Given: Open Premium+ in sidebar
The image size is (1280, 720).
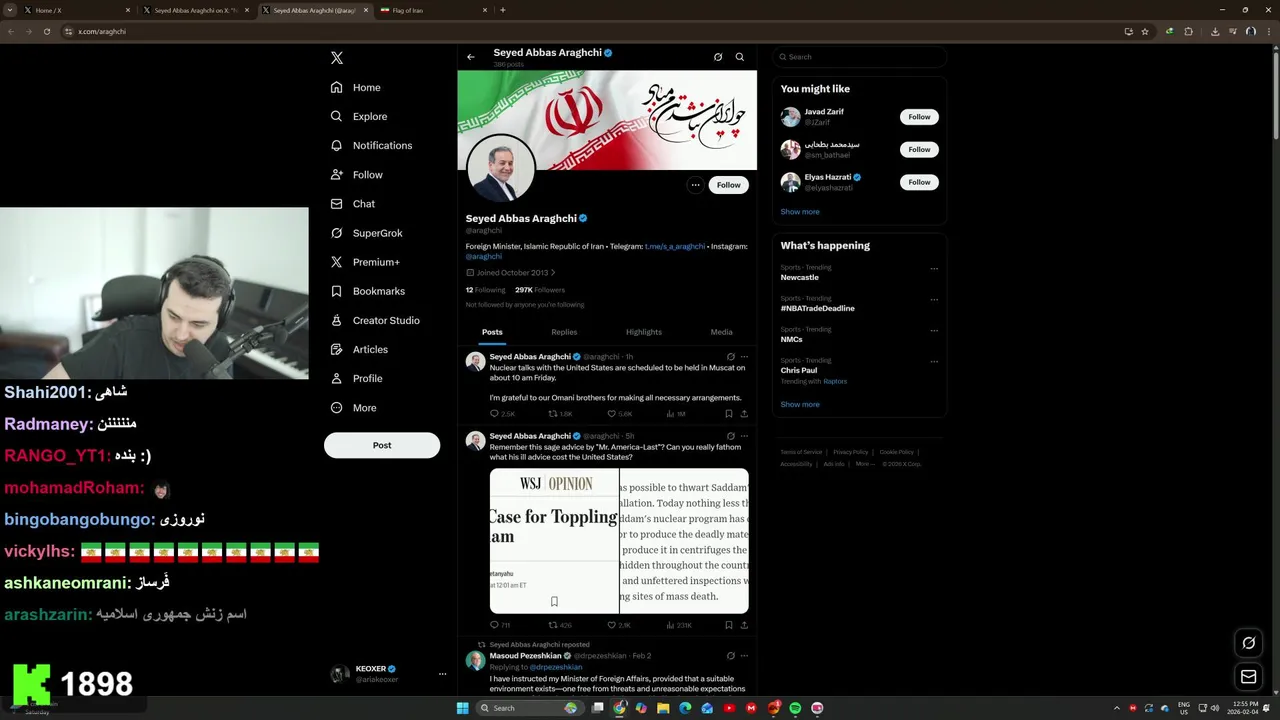Looking at the screenshot, I should pos(365,262).
